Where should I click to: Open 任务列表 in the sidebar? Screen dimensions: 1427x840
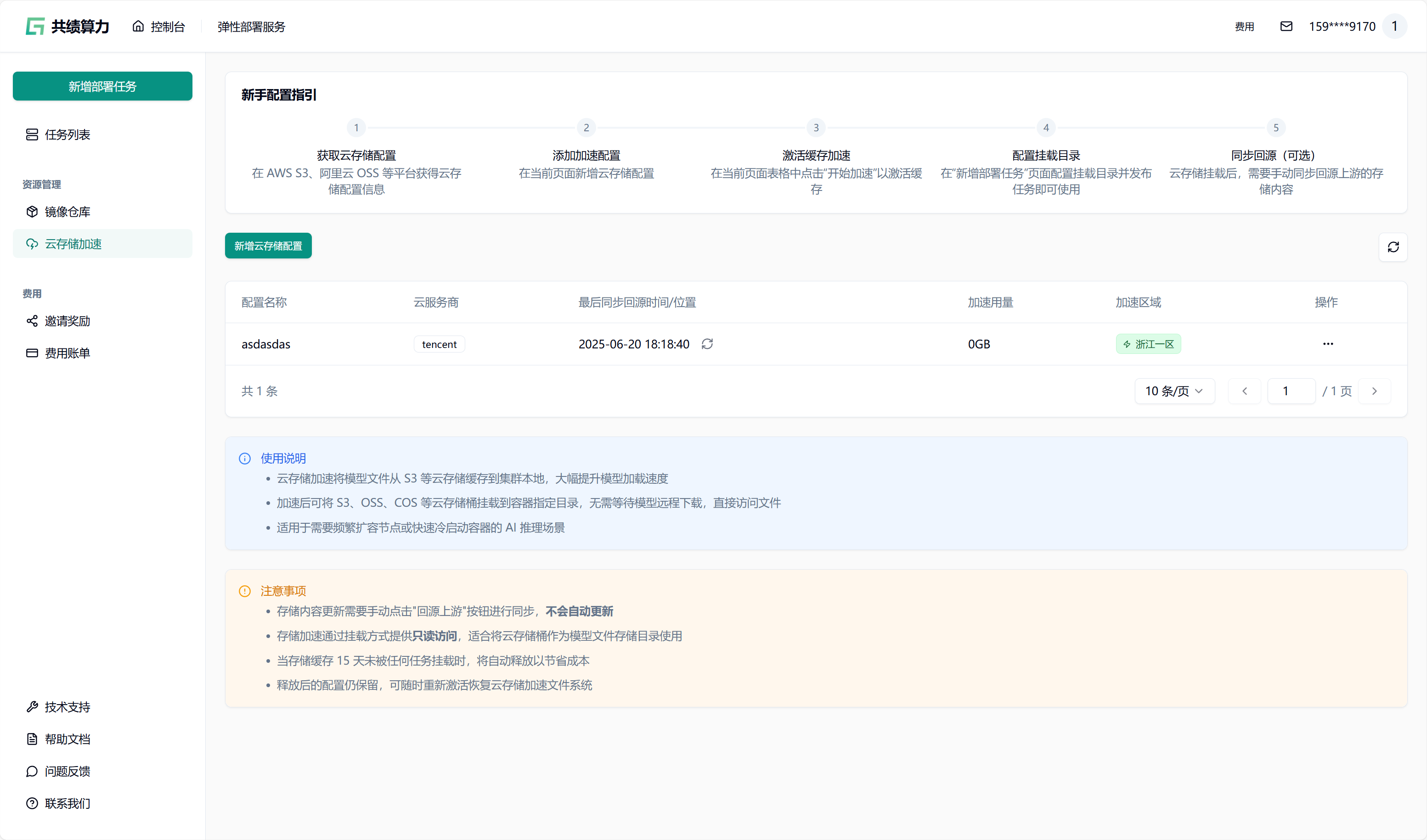tap(68, 134)
